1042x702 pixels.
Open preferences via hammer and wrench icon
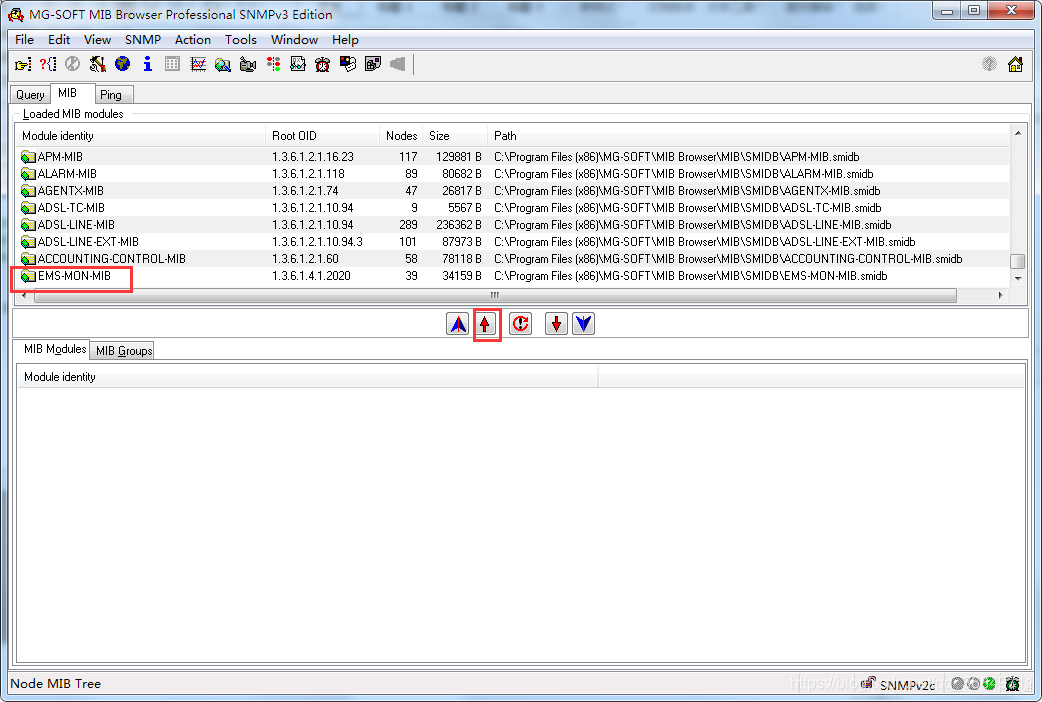coord(98,64)
